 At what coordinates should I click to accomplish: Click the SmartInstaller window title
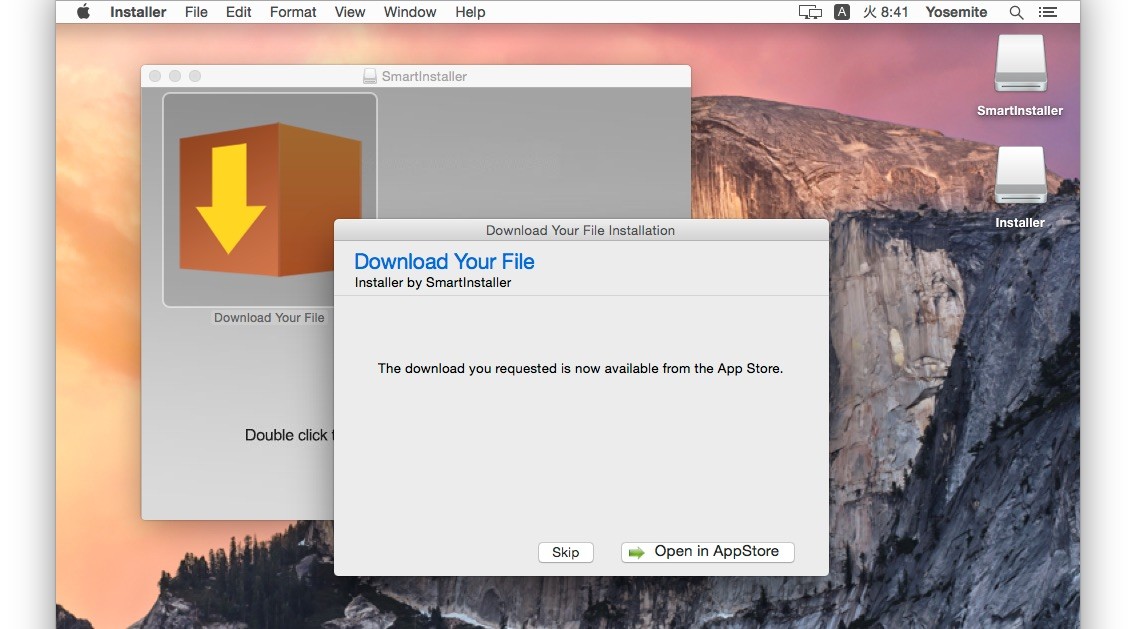coord(424,76)
